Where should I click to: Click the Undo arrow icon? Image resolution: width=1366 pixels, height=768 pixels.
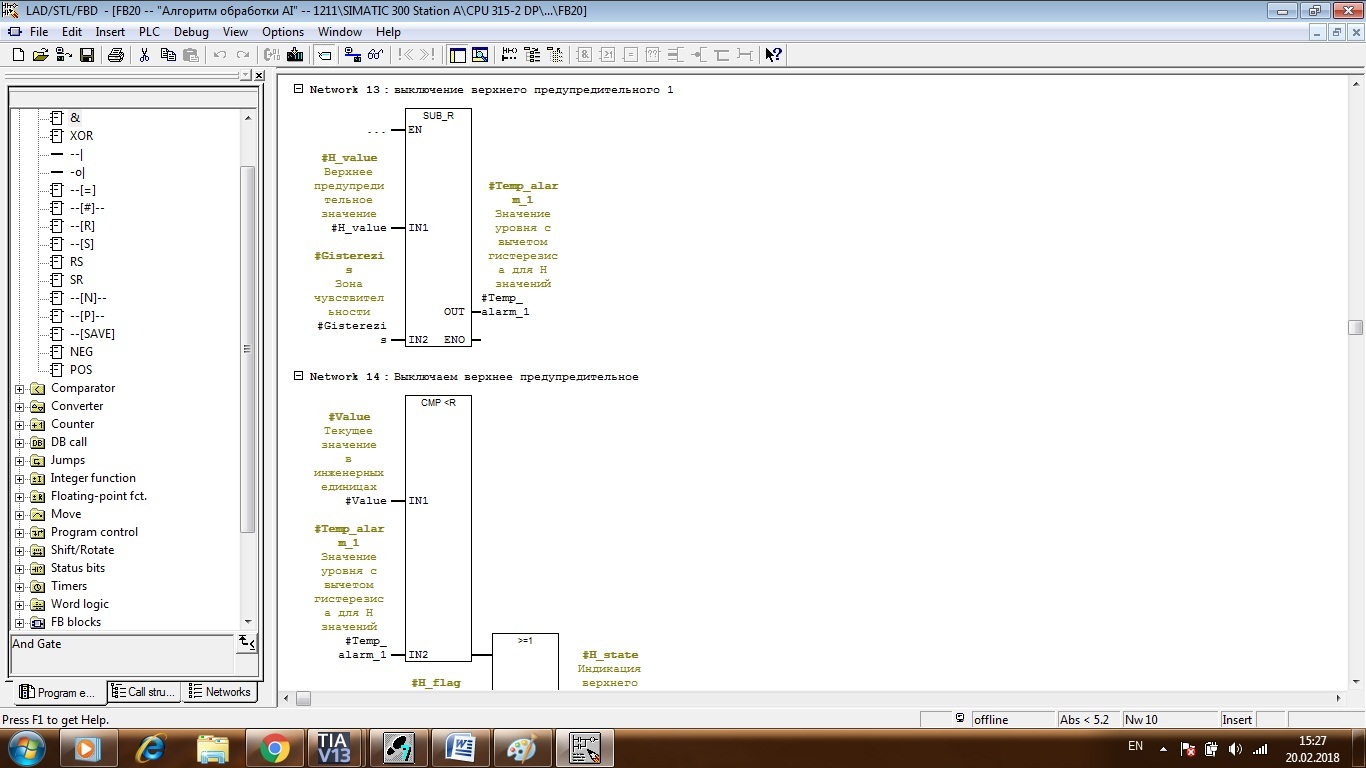pyautogui.click(x=220, y=55)
